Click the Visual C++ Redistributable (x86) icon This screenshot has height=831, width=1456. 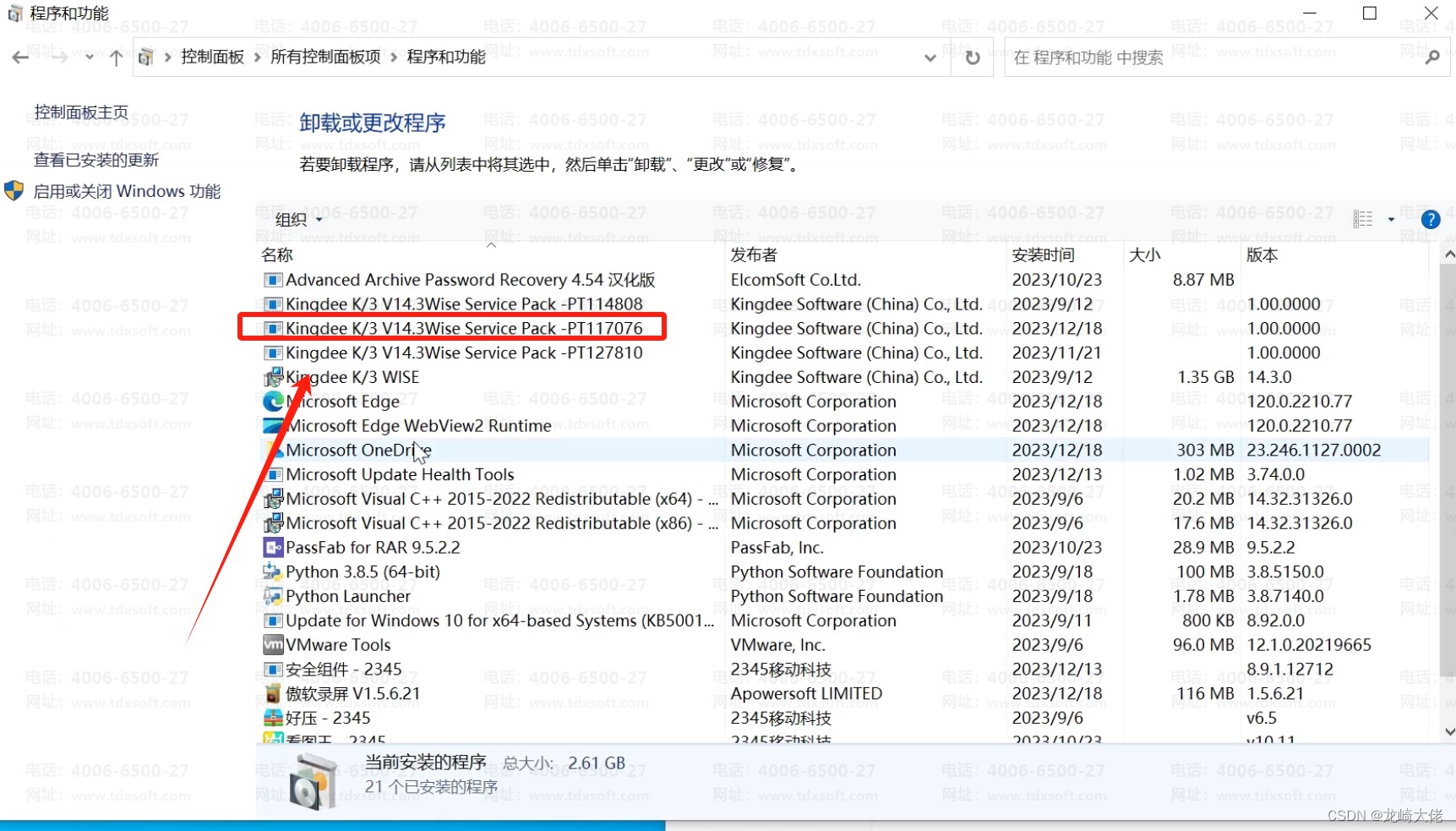point(273,523)
